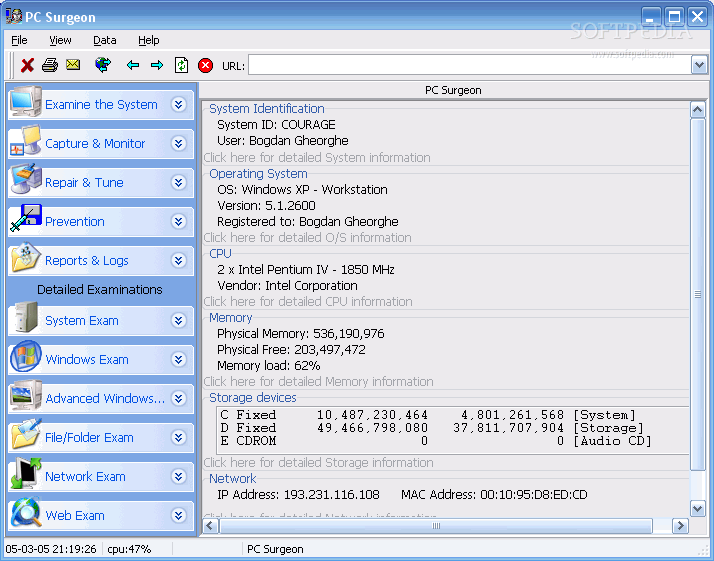Click the horizontal scrollbar thumb
Screen dimensions: 714x561
(x=436, y=526)
